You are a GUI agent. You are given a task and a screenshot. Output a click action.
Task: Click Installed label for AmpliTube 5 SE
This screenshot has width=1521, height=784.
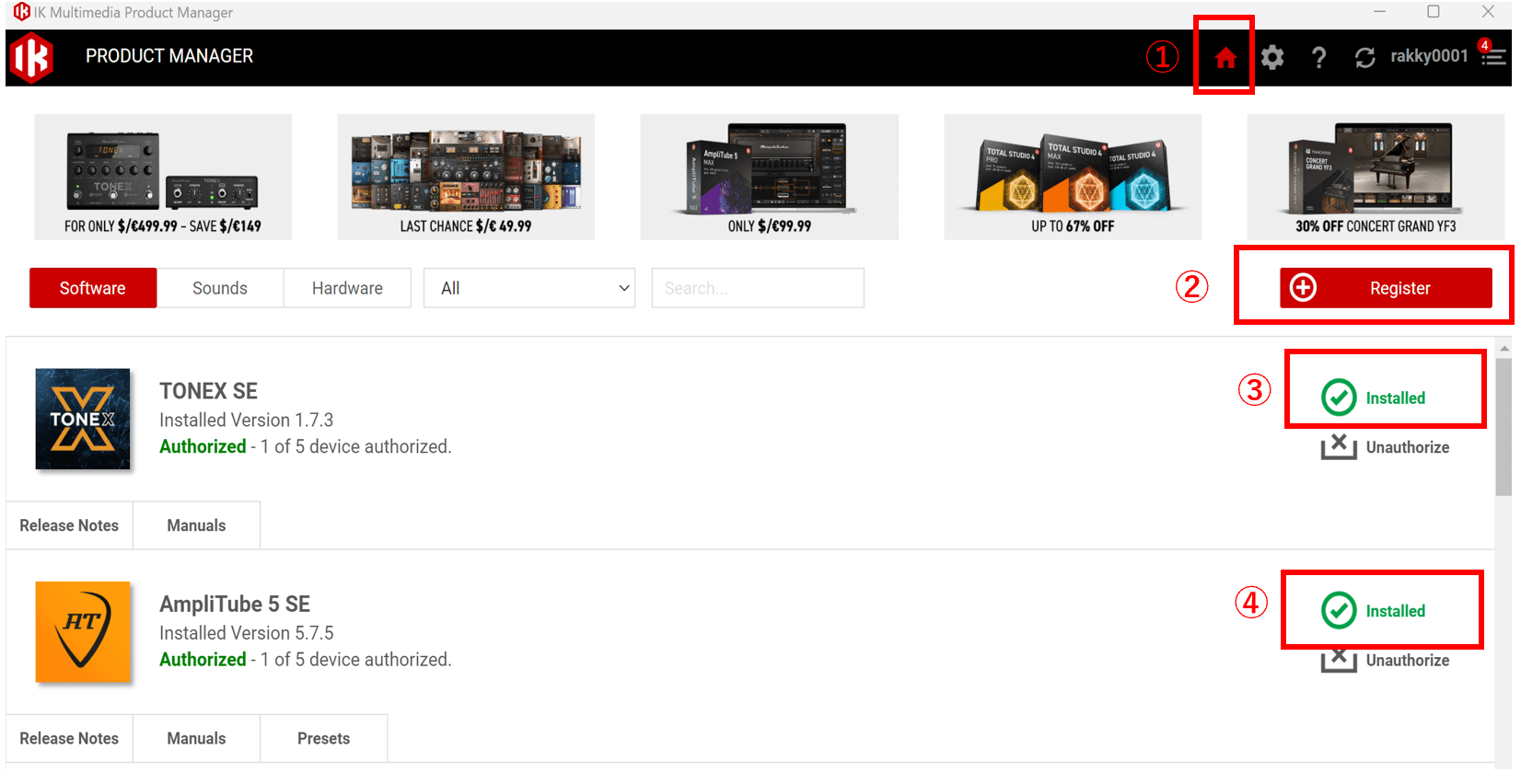pyautogui.click(x=1396, y=611)
